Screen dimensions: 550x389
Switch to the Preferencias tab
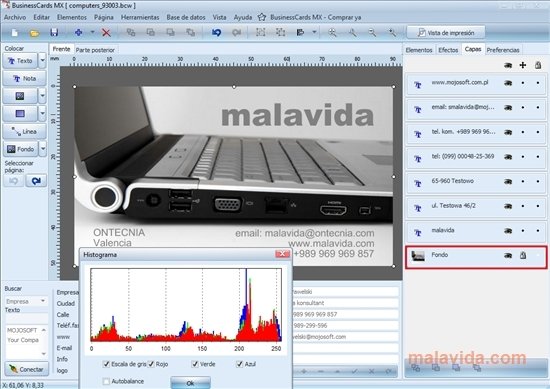point(503,50)
